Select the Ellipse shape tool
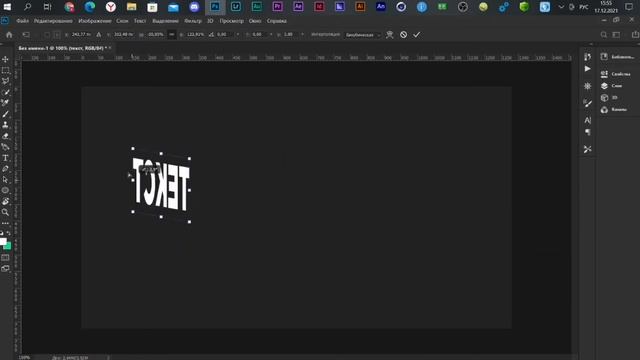 coord(5,190)
